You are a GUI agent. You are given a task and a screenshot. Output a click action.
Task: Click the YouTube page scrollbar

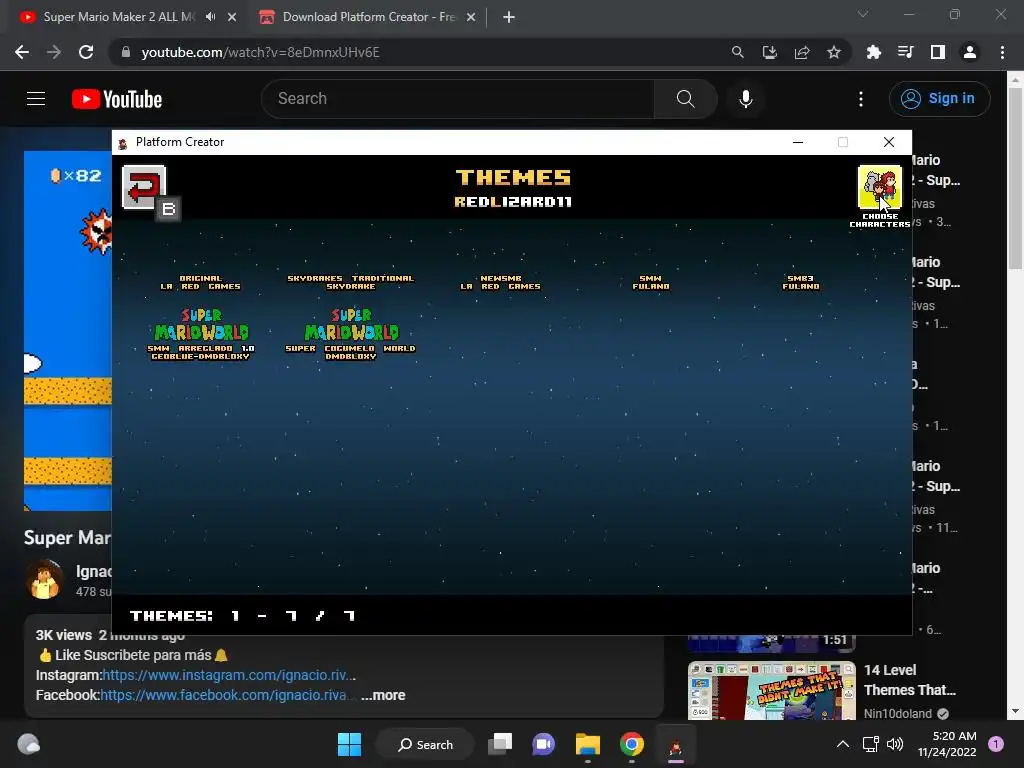coord(1015,176)
